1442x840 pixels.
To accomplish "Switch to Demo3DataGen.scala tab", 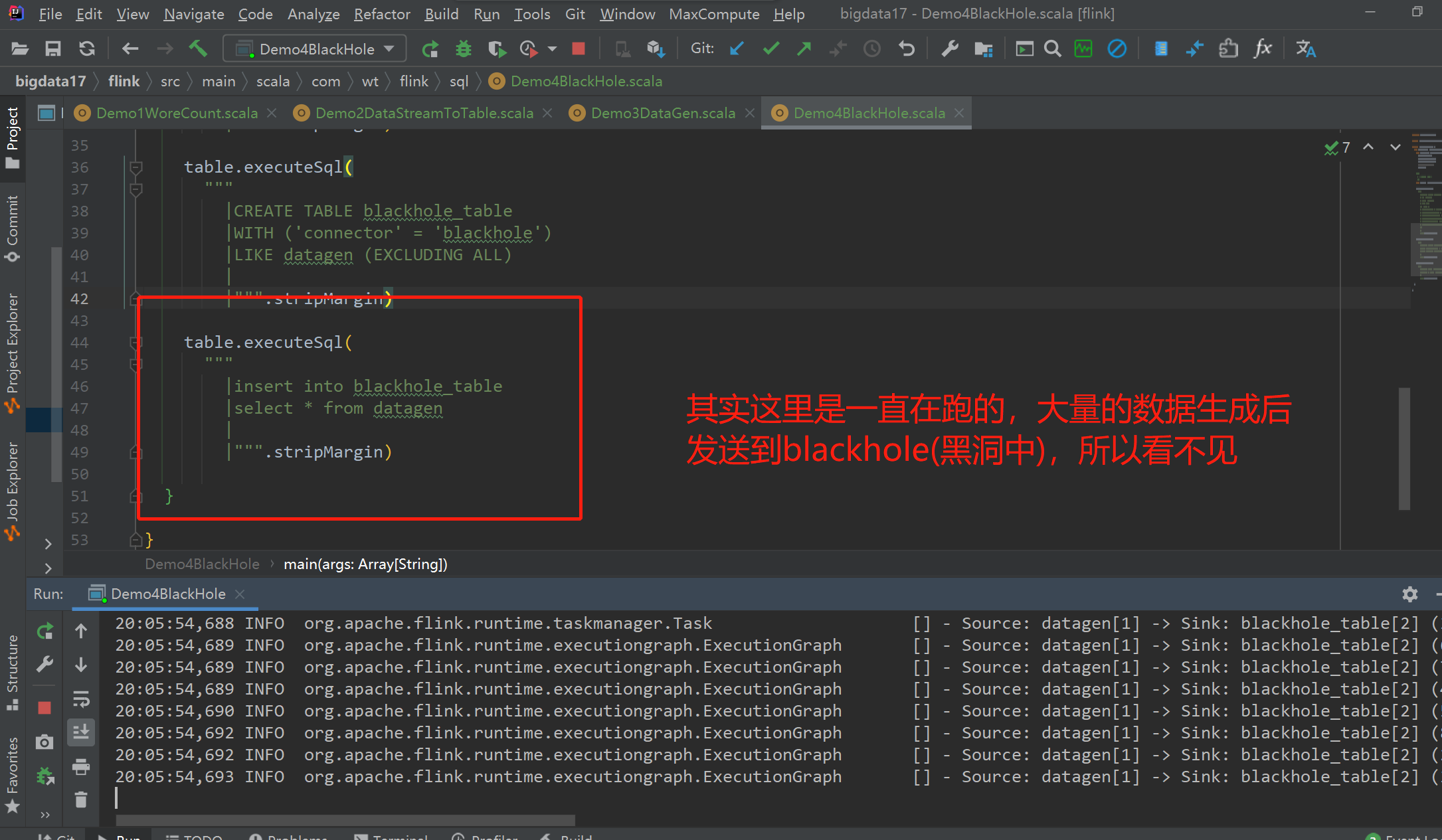I will pos(662,113).
